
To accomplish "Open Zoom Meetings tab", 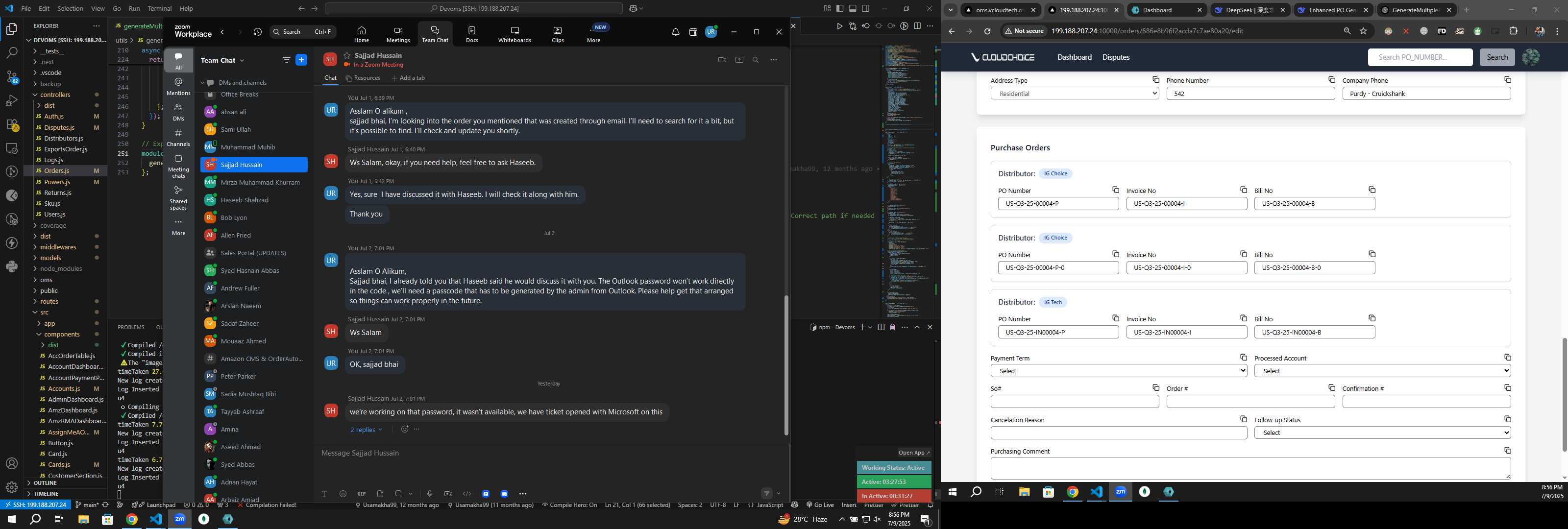I will (x=398, y=34).
